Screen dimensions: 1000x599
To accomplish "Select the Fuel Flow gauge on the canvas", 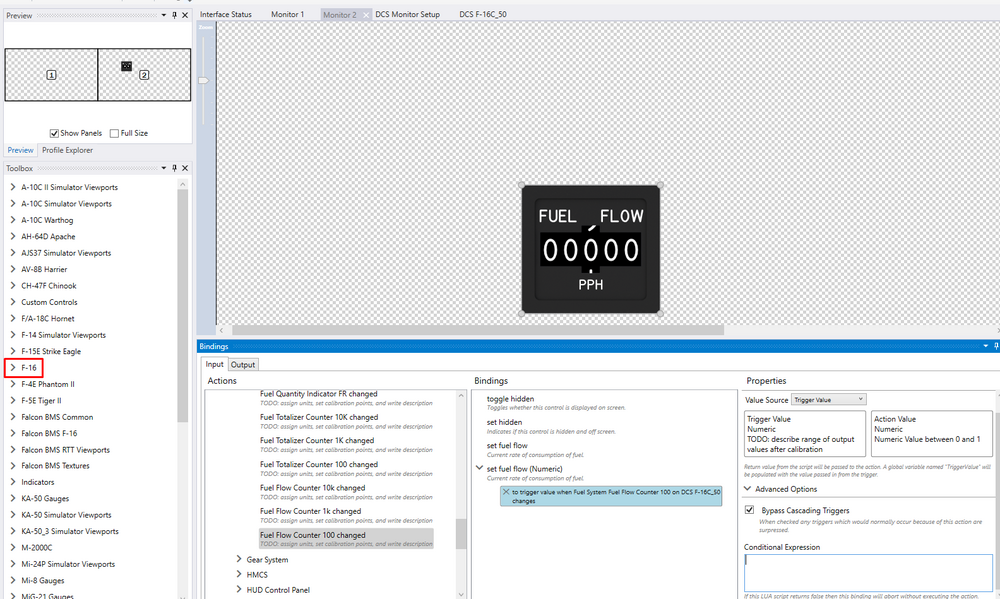I will coord(590,249).
